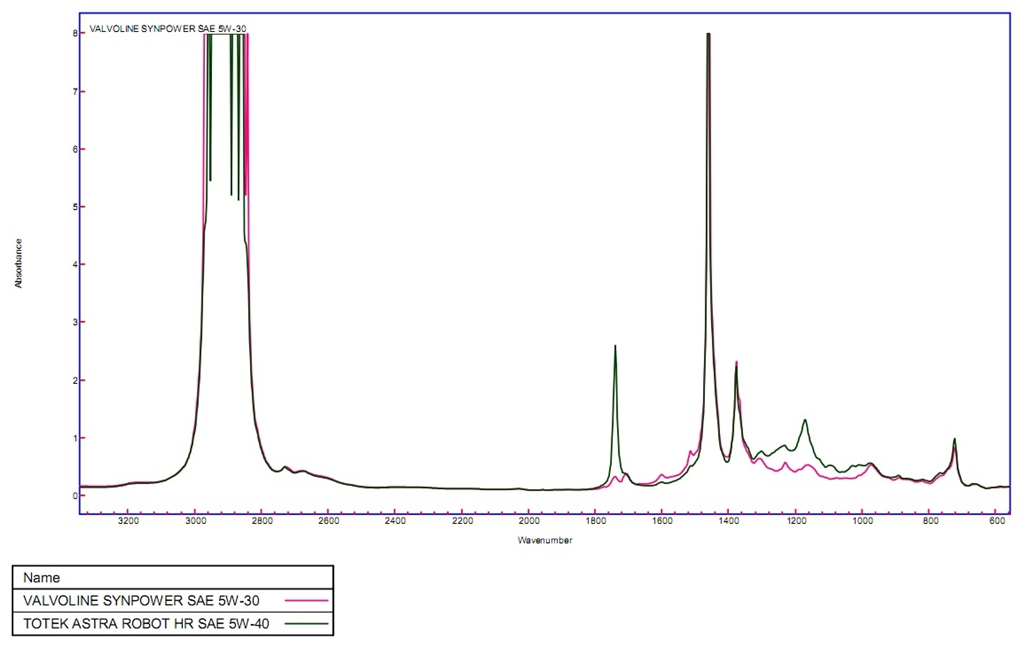1024x647 pixels.
Task: Click the dark green Totek line color sample
Action: coord(306,623)
